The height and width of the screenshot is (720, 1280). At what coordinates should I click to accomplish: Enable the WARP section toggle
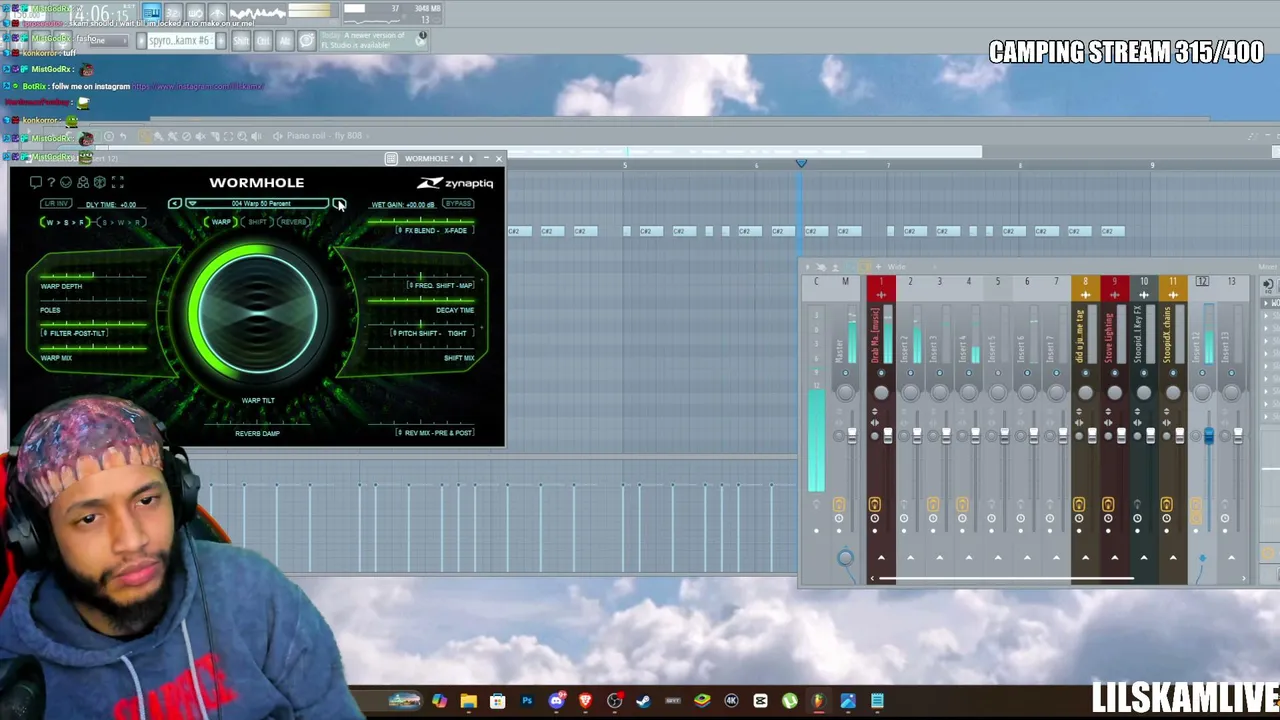point(221,222)
